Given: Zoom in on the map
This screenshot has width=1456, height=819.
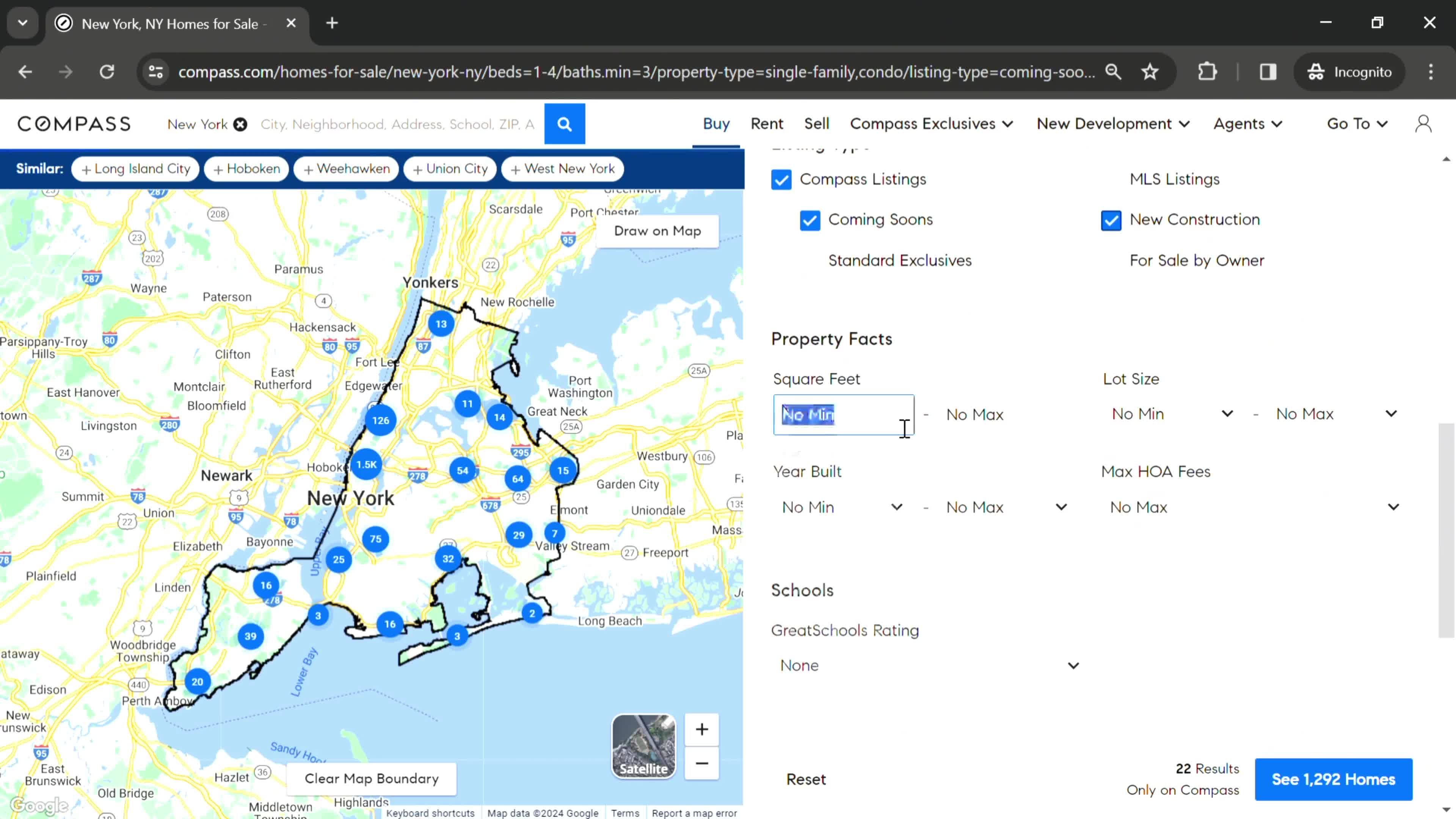Looking at the screenshot, I should point(701,729).
